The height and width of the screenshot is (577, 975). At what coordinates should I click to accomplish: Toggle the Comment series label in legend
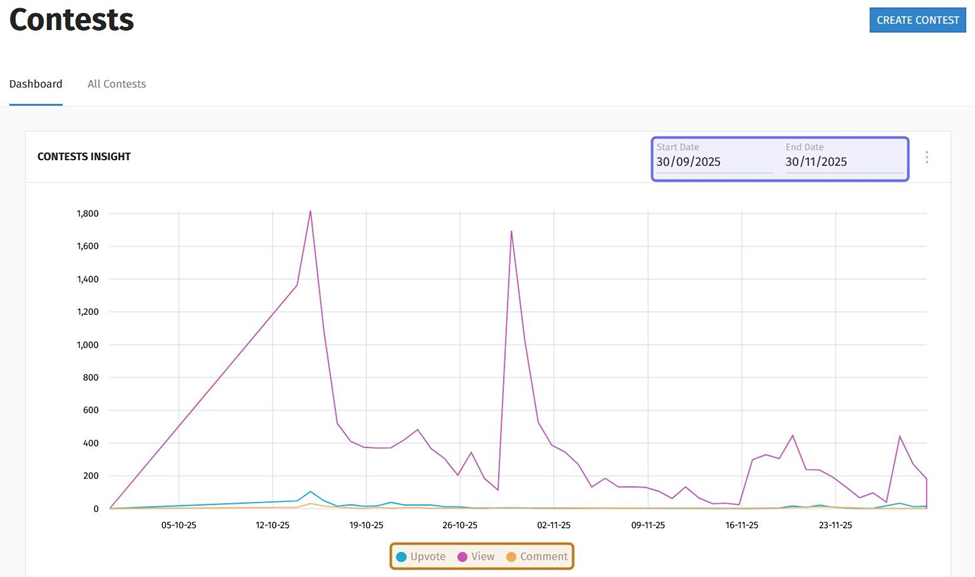click(x=543, y=557)
